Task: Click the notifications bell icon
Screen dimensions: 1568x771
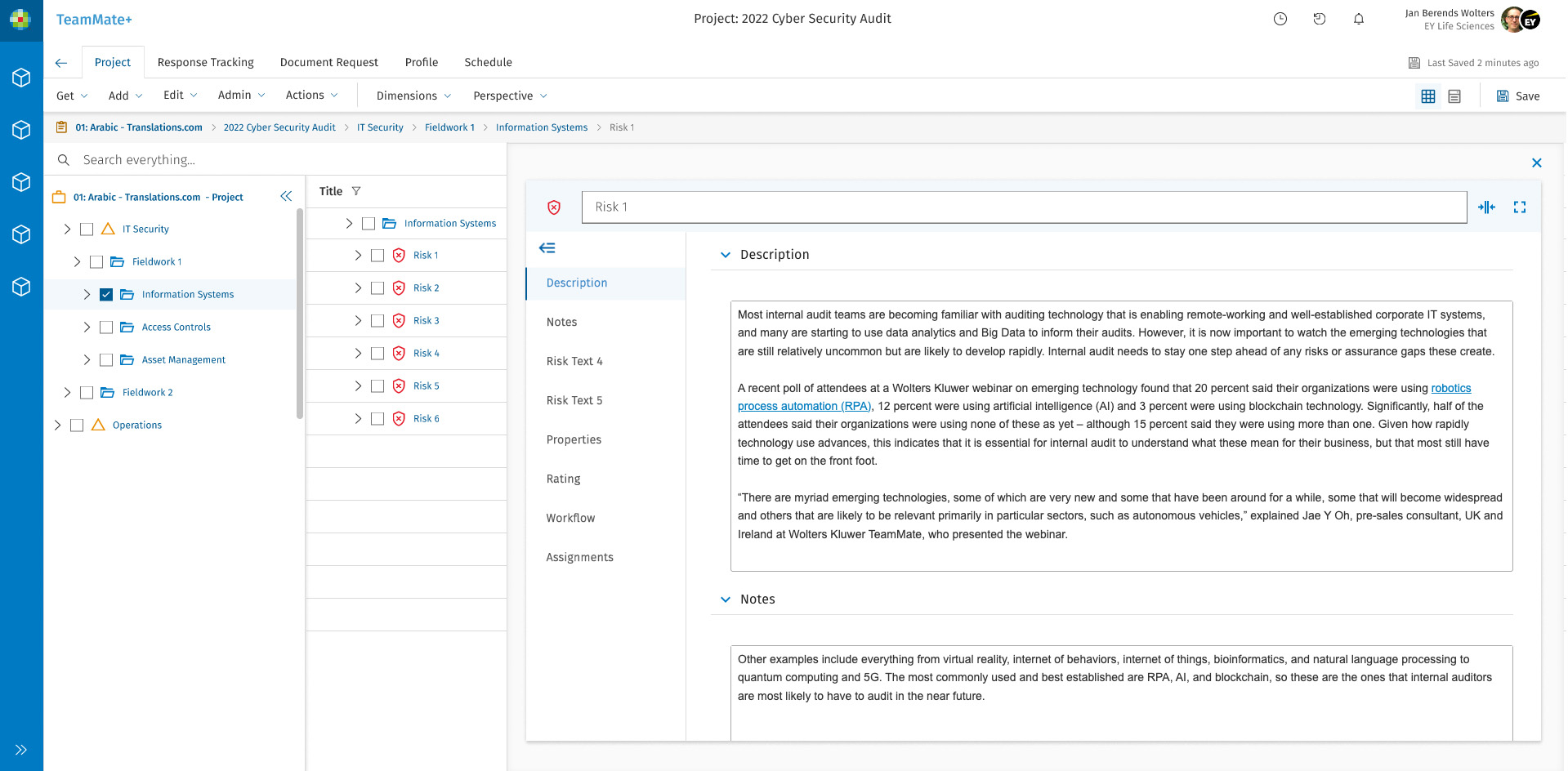Action: point(1358,19)
